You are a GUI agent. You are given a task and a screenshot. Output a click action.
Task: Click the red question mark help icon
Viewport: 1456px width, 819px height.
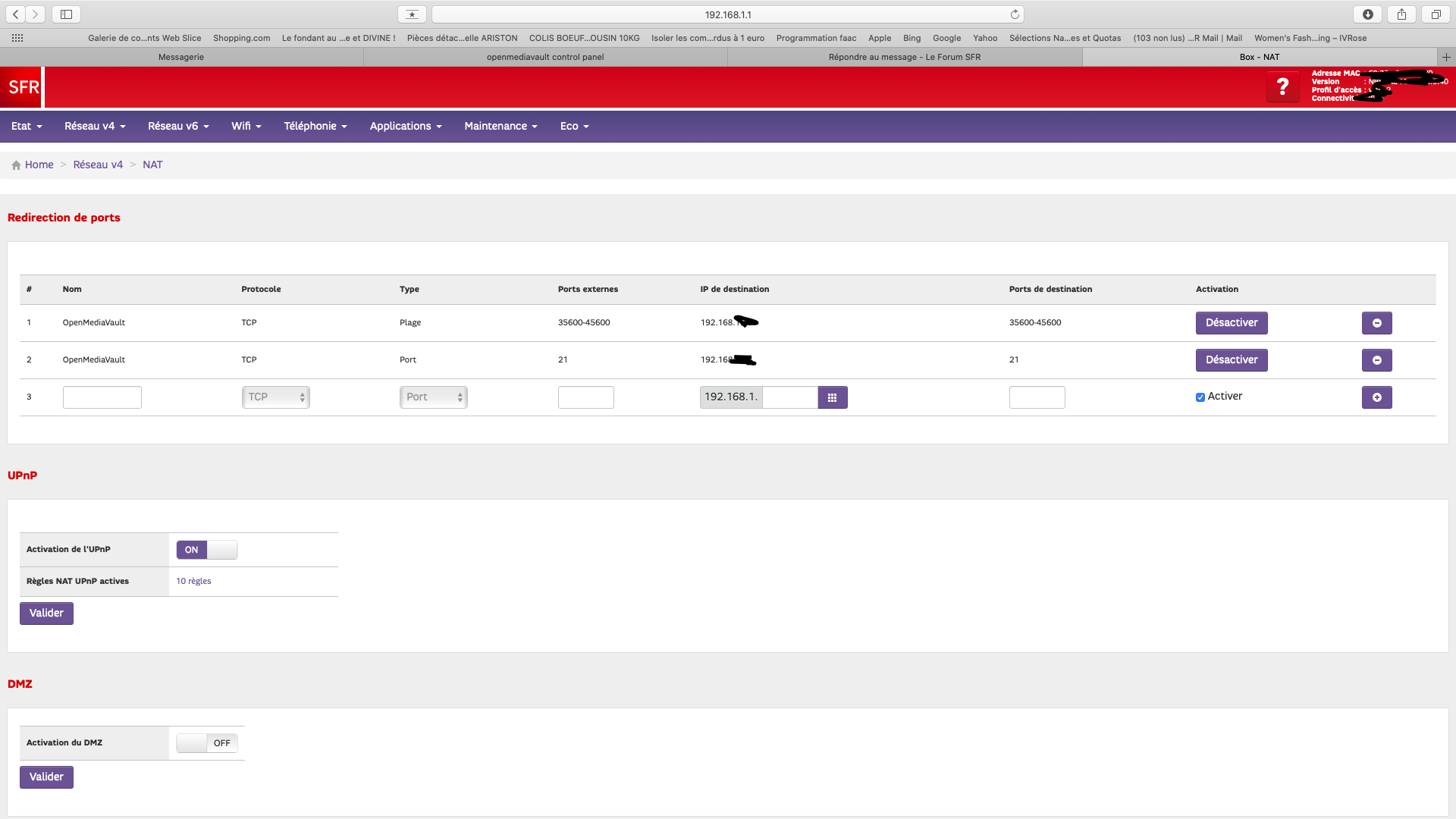[x=1282, y=87]
